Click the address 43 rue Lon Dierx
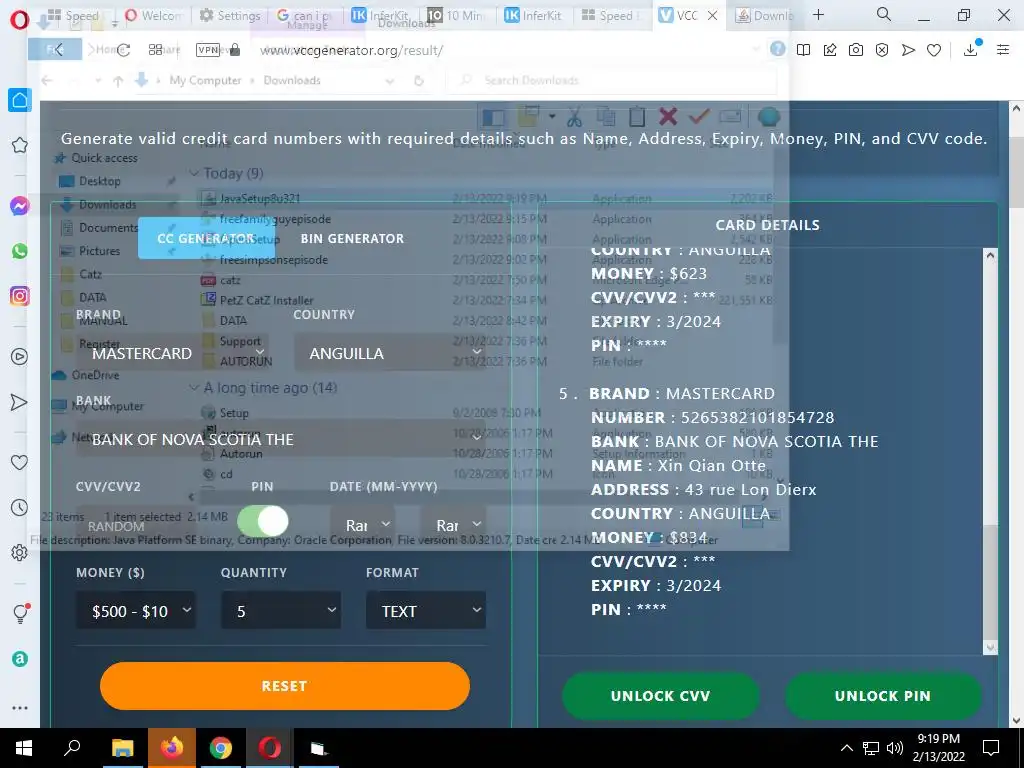This screenshot has width=1024, height=768. pyautogui.click(x=750, y=490)
